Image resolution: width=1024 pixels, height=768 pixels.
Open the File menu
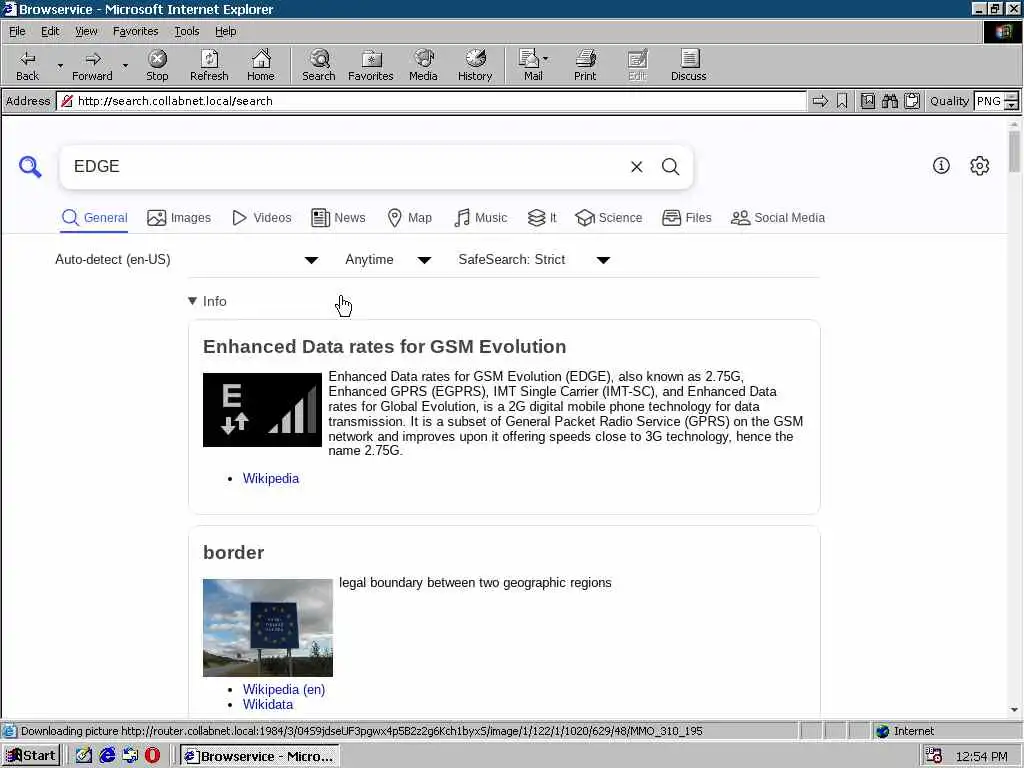click(x=17, y=31)
